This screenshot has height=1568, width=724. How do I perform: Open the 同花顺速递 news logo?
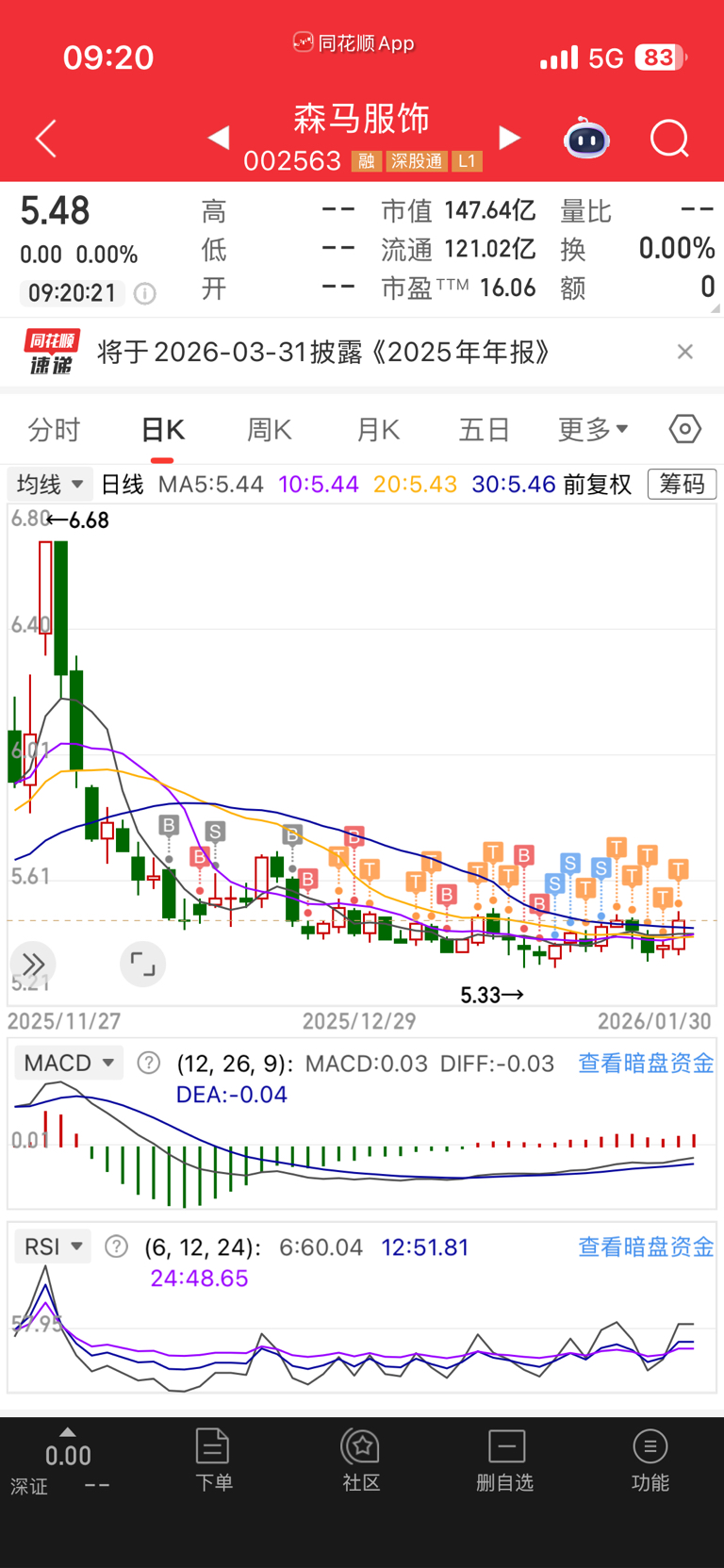click(51, 352)
